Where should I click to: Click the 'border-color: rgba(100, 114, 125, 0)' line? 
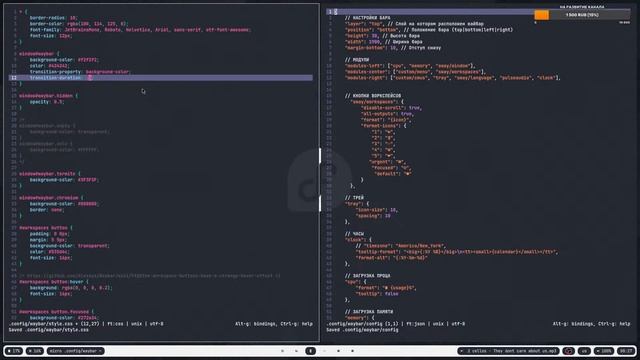(78, 24)
